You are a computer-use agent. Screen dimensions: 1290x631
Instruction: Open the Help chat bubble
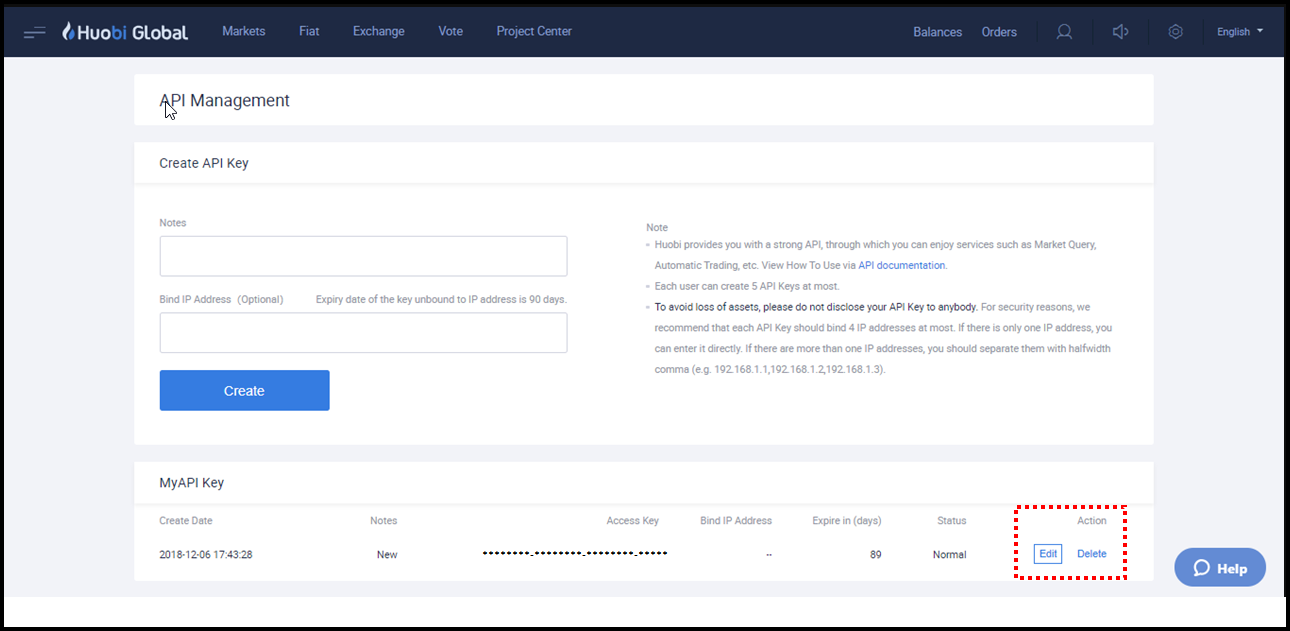[x=1219, y=568]
